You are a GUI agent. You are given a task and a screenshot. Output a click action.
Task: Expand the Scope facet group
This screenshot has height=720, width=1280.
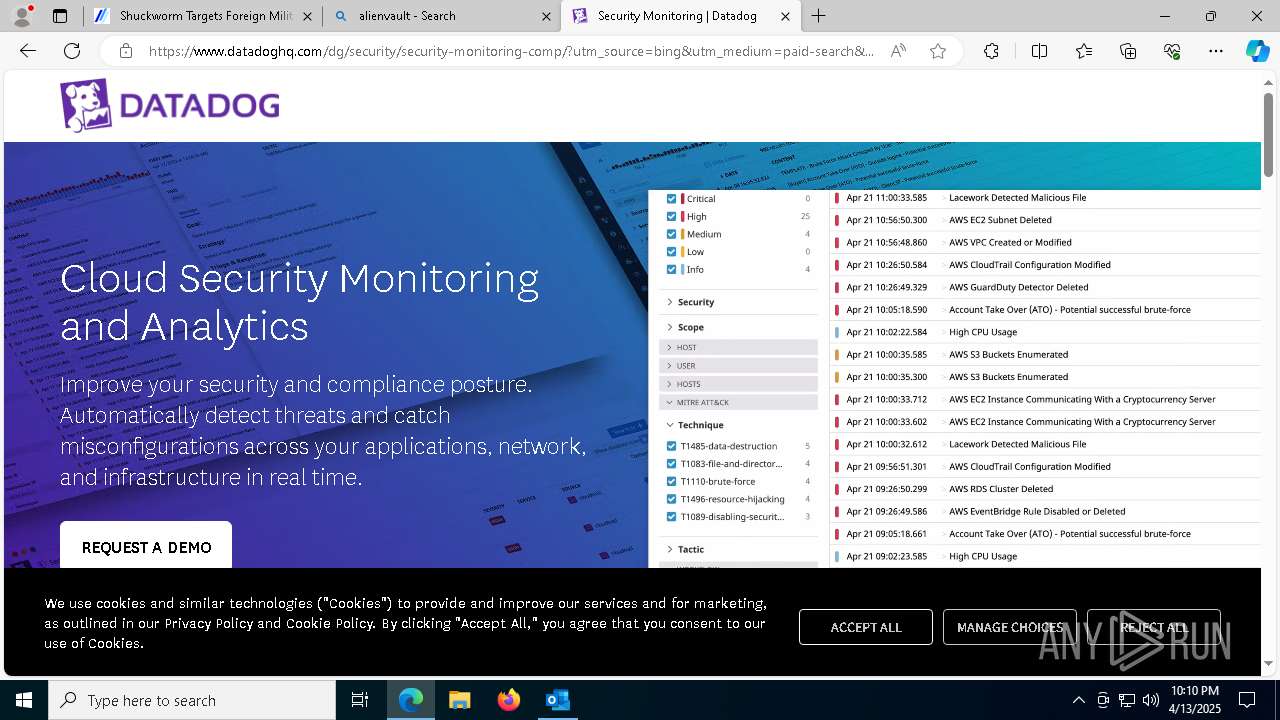pos(685,327)
